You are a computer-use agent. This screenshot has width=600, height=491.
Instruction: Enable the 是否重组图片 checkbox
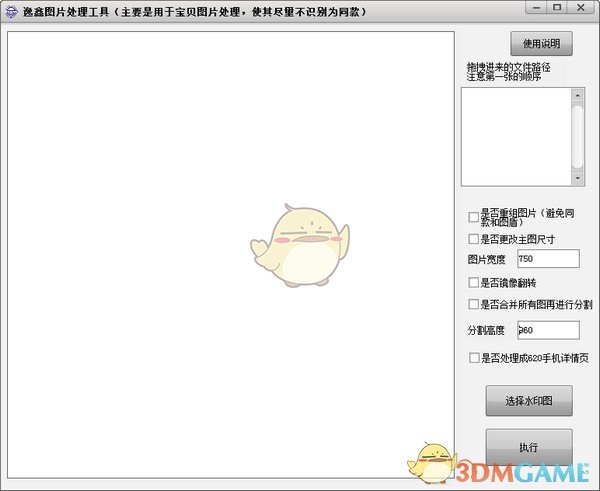point(474,217)
